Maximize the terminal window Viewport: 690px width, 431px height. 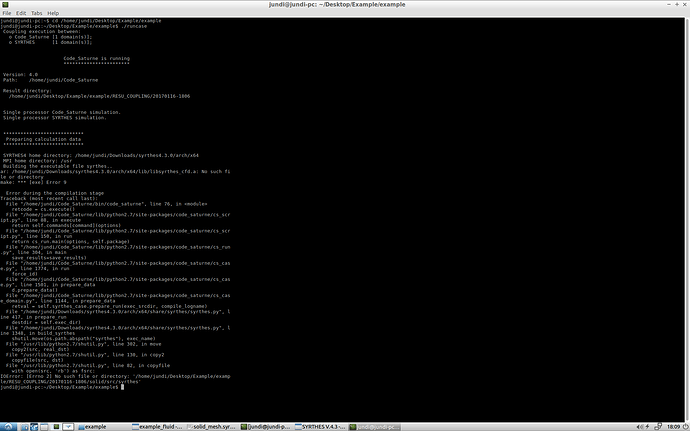coord(677,4)
